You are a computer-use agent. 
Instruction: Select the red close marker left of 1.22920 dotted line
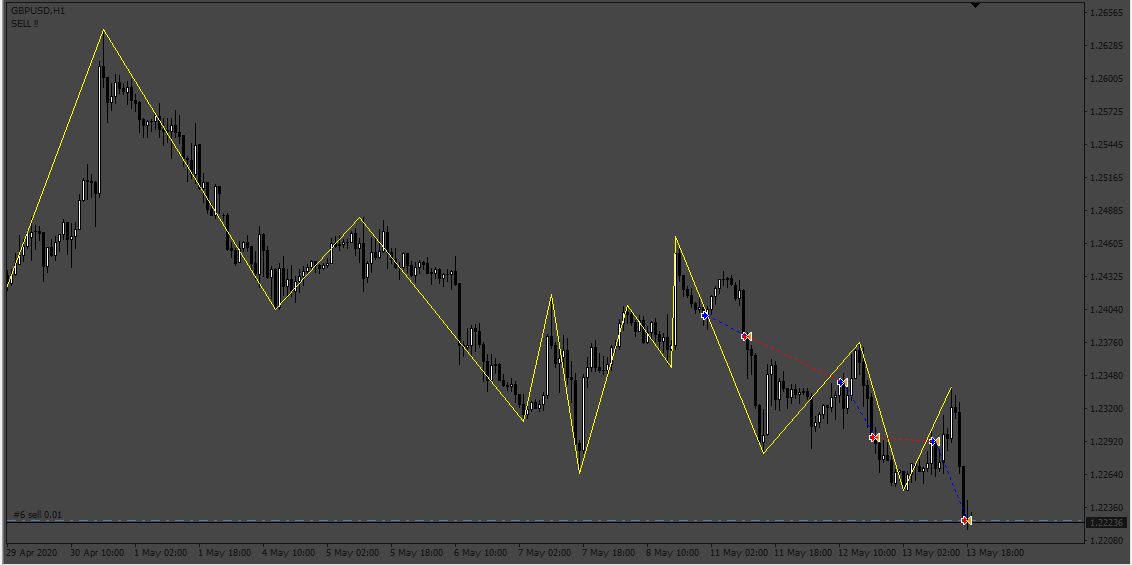click(874, 437)
